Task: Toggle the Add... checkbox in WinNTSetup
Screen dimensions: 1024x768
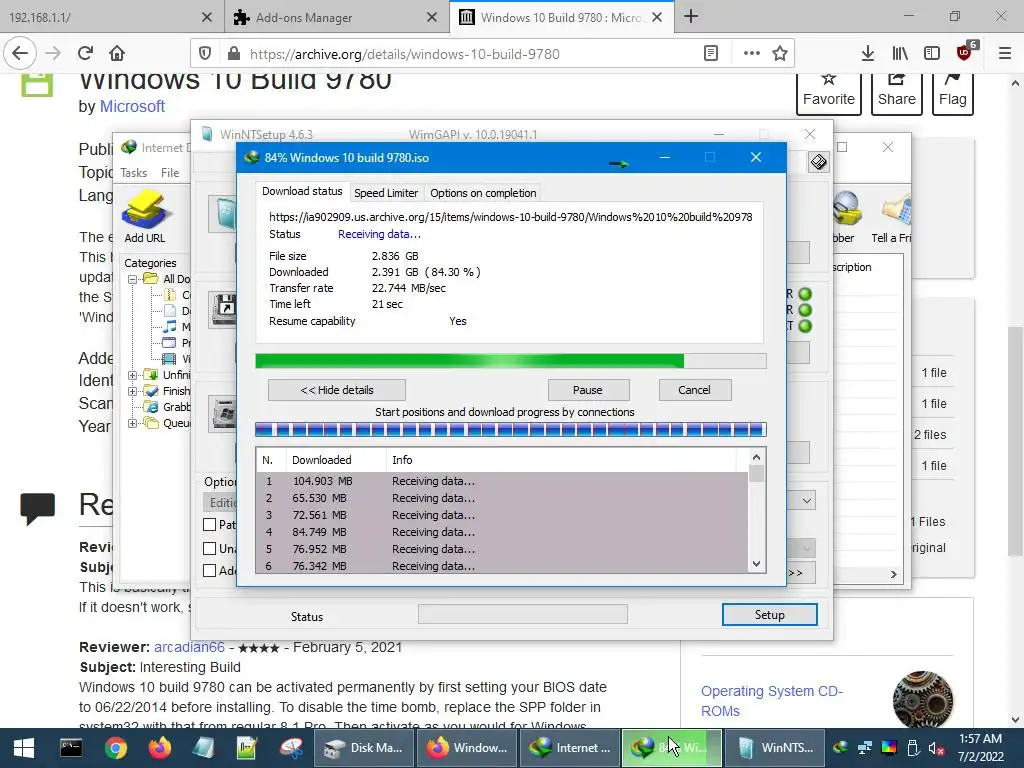Action: pos(210,570)
